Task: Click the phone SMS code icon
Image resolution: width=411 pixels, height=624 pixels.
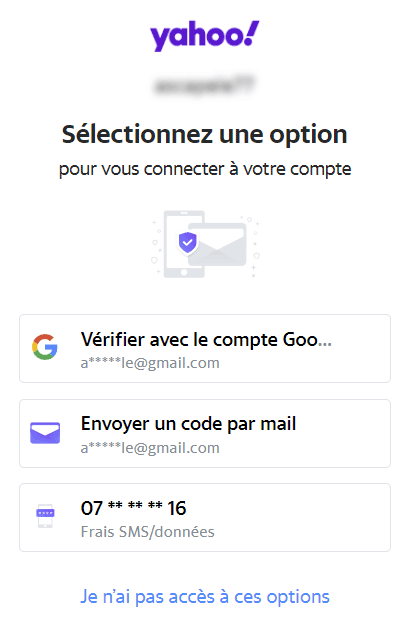Action: click(x=45, y=516)
